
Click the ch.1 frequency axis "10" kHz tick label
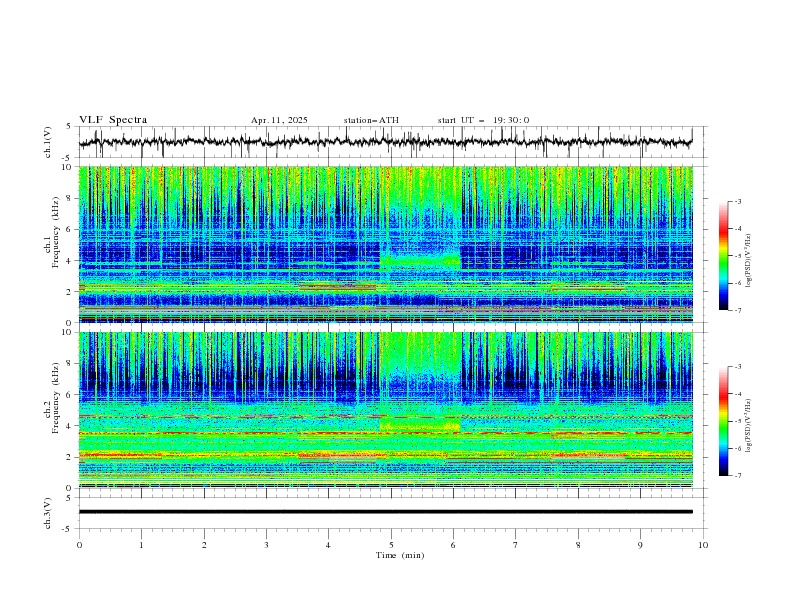[68, 167]
